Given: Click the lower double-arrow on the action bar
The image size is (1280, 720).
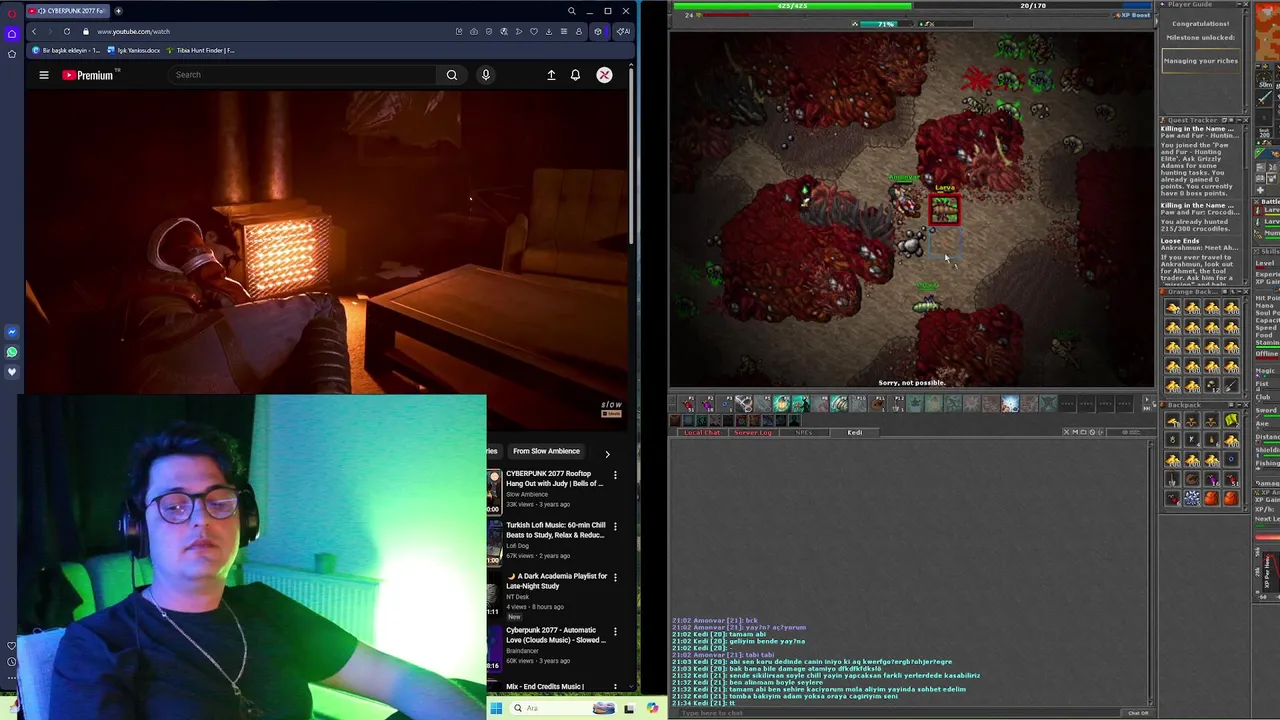Looking at the screenshot, I should pos(1147,408).
